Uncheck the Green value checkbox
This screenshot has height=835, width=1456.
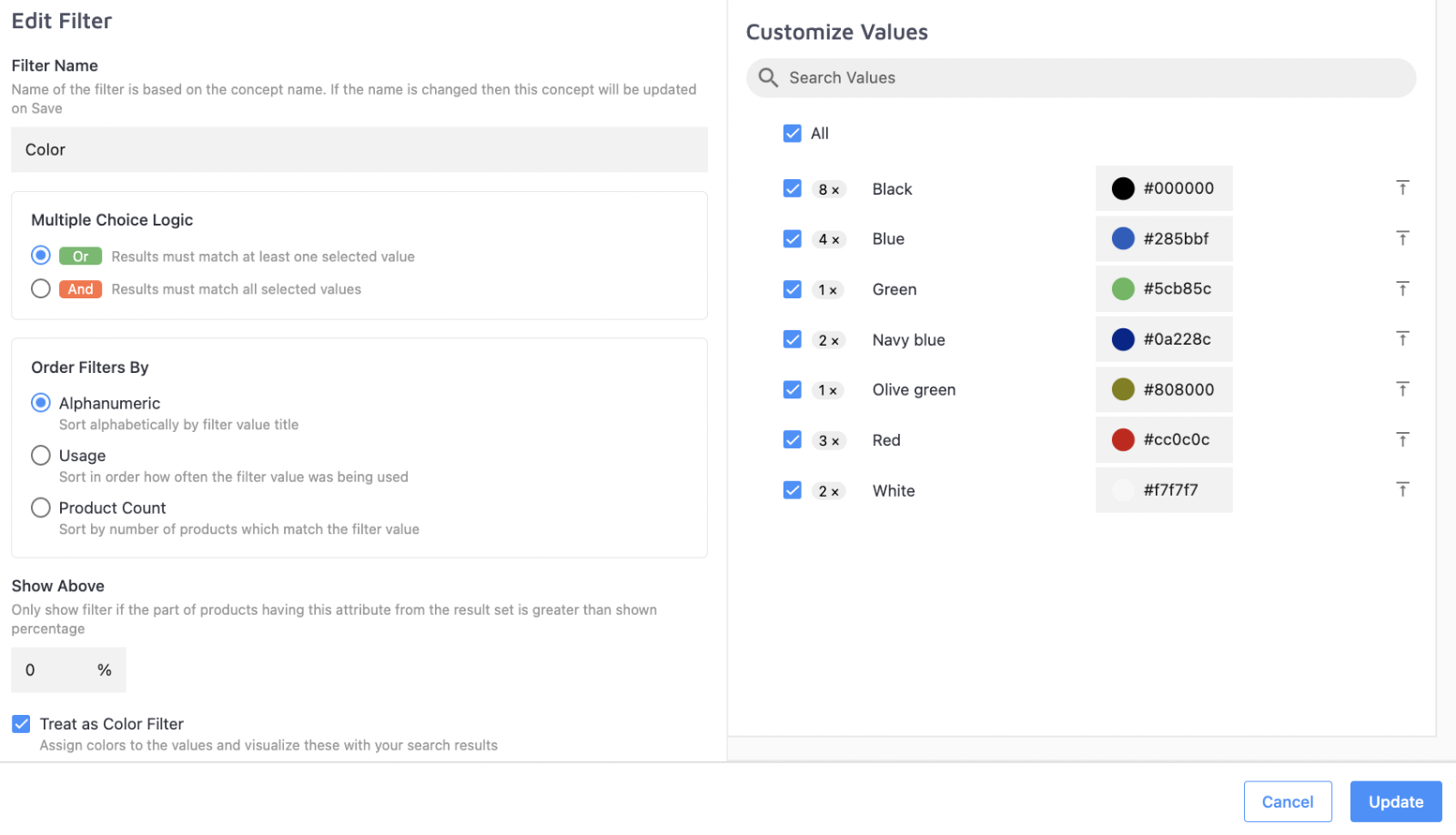click(793, 289)
